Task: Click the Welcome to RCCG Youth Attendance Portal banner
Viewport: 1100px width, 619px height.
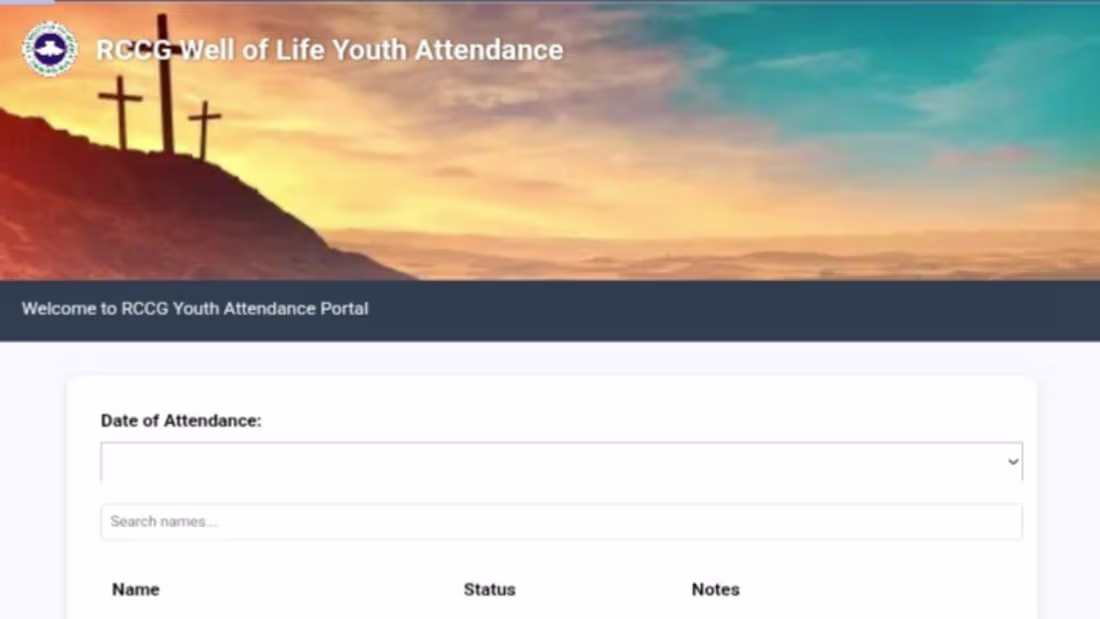Action: pyautogui.click(x=196, y=309)
